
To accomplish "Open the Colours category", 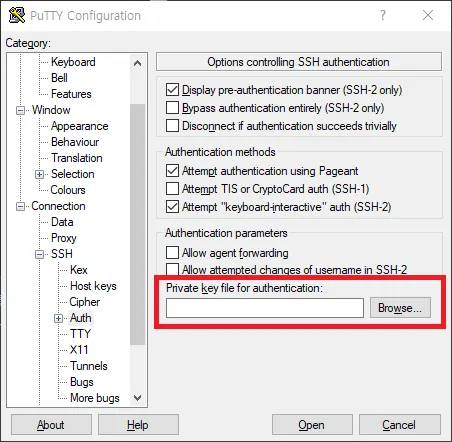I will [68, 190].
